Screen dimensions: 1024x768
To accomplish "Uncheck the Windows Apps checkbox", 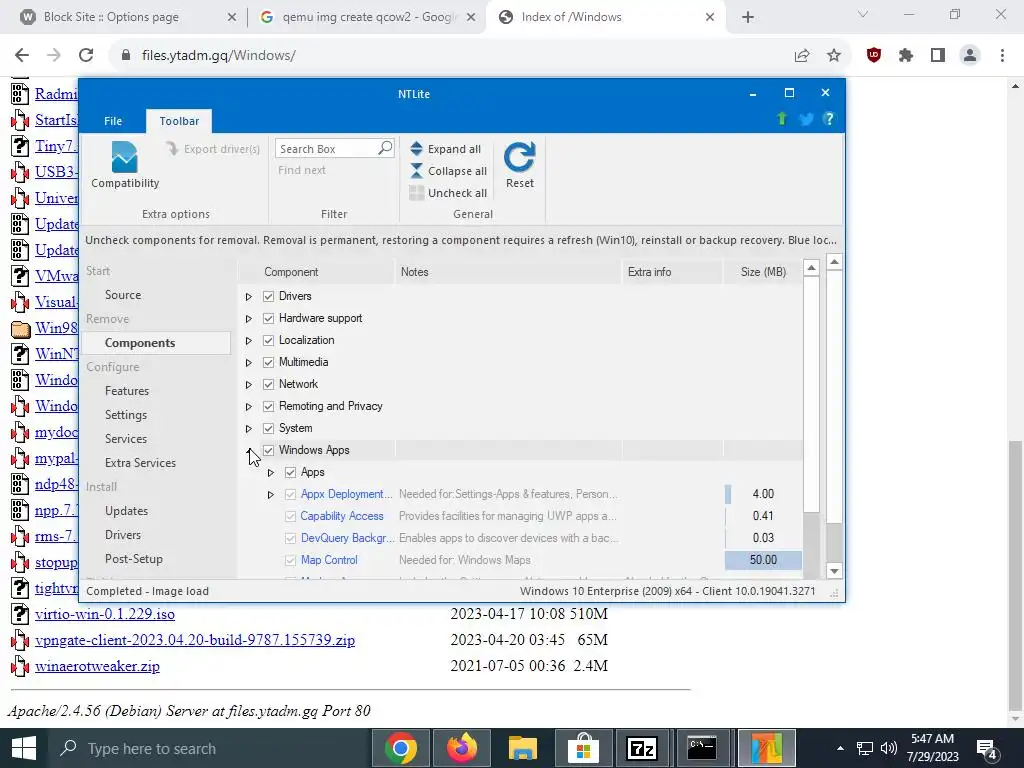I will click(x=268, y=451).
